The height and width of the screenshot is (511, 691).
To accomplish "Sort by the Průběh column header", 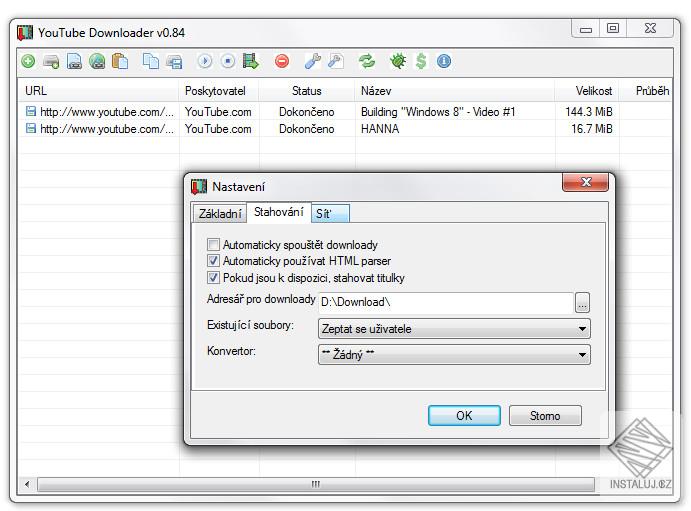I will pyautogui.click(x=646, y=91).
